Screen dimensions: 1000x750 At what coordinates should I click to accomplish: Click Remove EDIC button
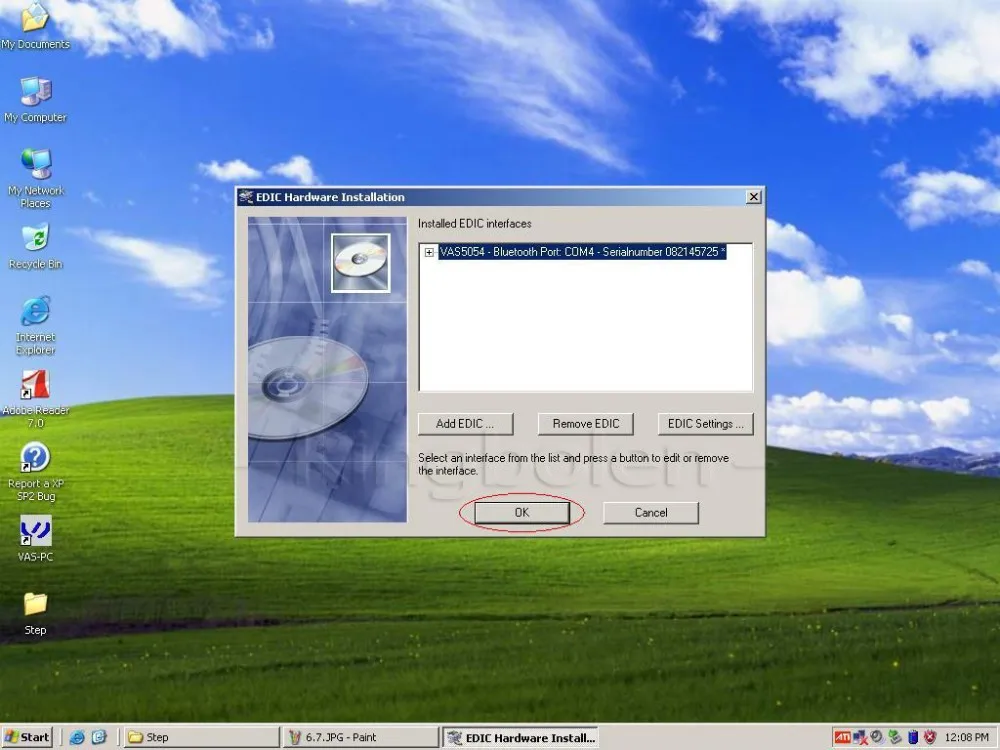point(585,424)
